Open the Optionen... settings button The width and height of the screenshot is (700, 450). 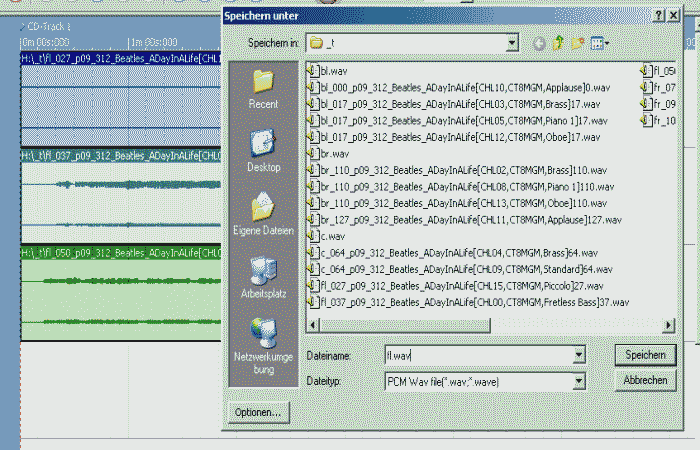click(258, 412)
